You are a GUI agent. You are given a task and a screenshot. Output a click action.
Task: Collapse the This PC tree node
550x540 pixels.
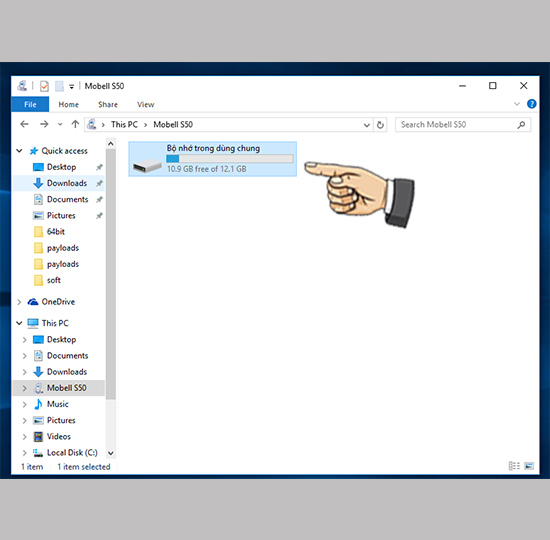tap(19, 323)
